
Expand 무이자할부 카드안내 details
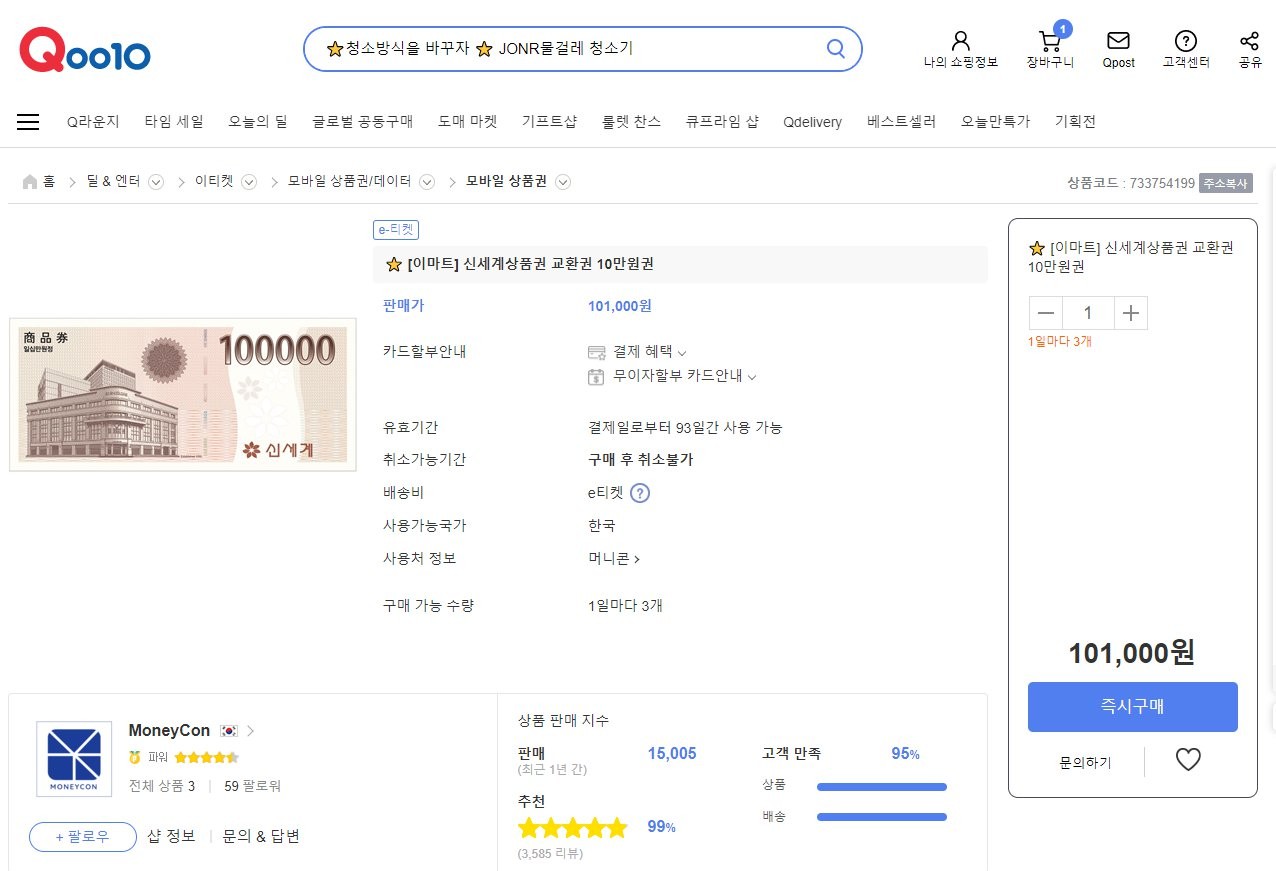(752, 377)
